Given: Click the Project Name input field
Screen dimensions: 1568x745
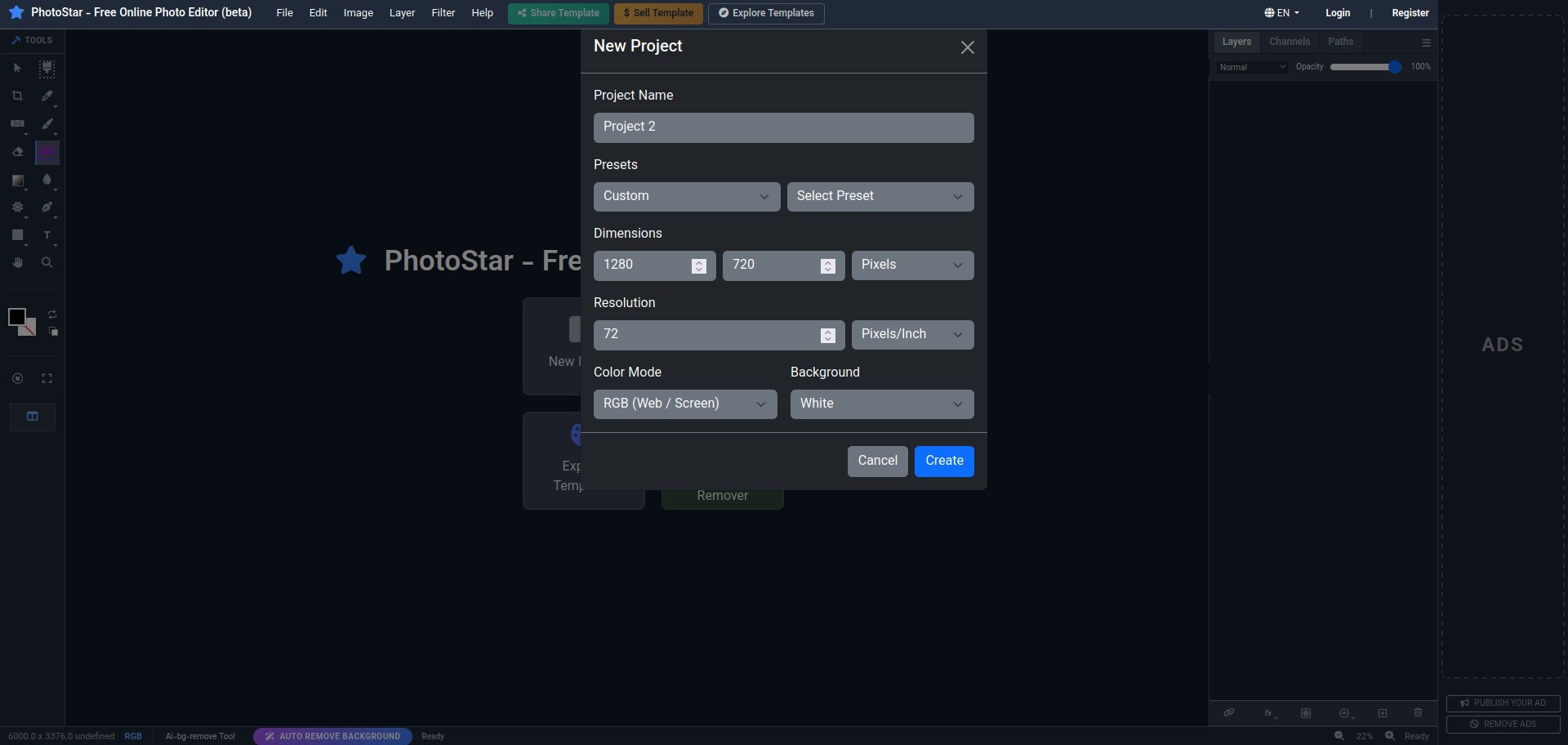Looking at the screenshot, I should [784, 127].
